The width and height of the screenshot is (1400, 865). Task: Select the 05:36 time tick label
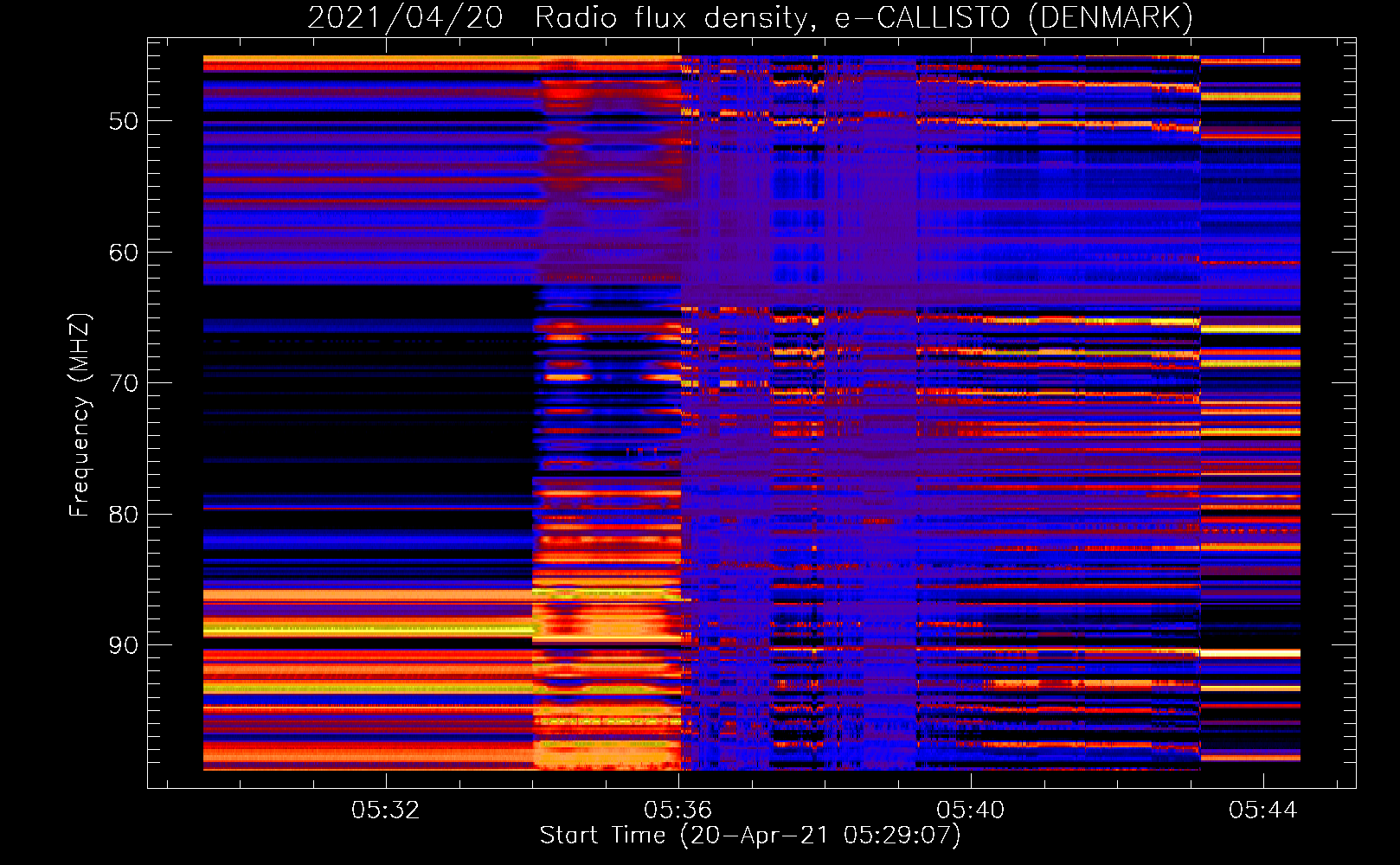click(x=678, y=810)
